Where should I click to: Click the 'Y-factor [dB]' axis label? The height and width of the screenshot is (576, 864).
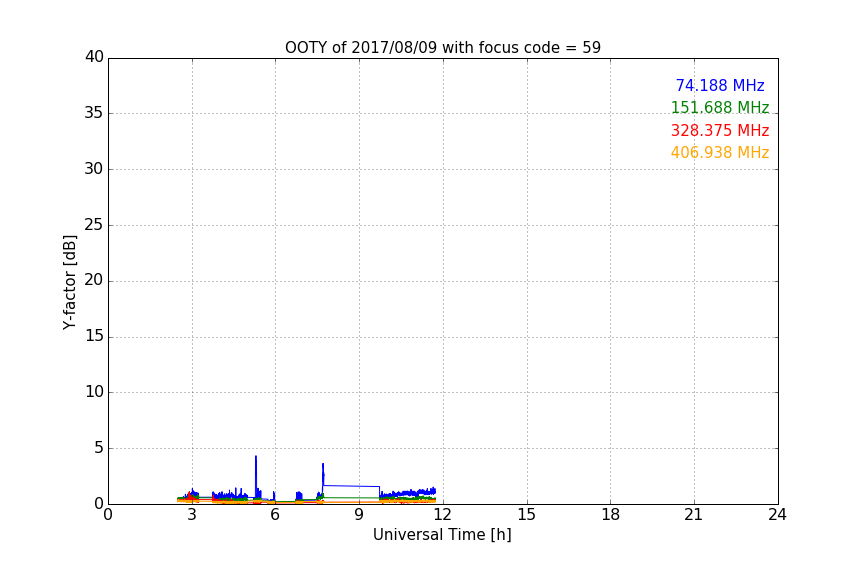pos(69,282)
